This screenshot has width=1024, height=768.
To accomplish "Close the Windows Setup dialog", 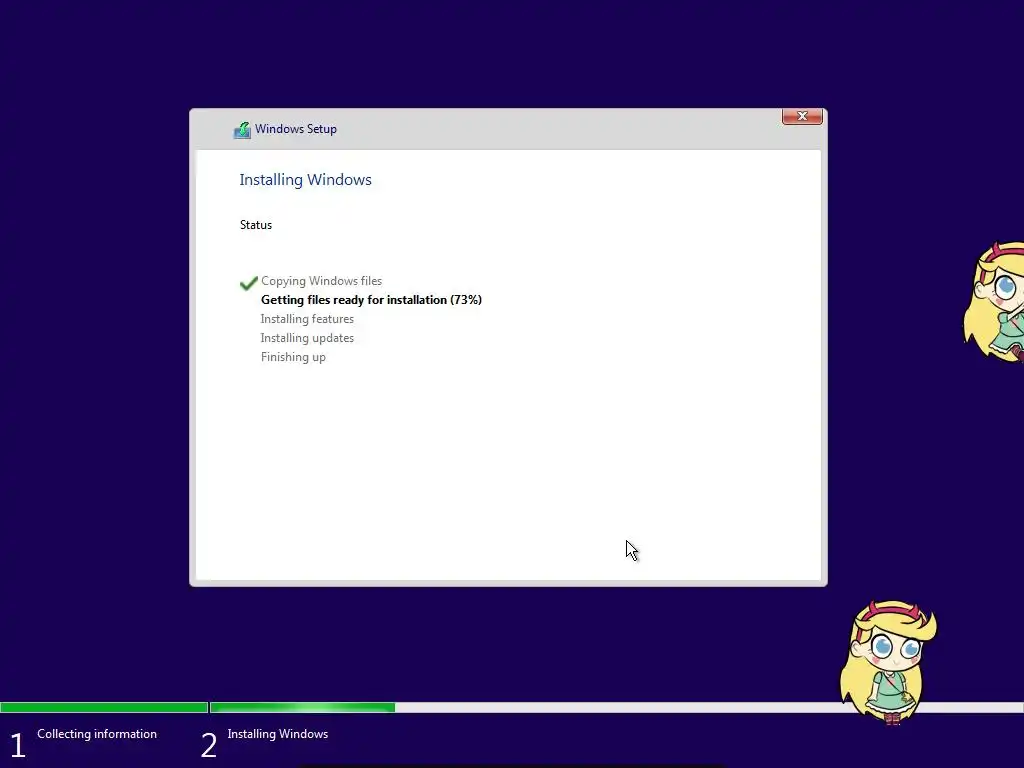I will [802, 116].
